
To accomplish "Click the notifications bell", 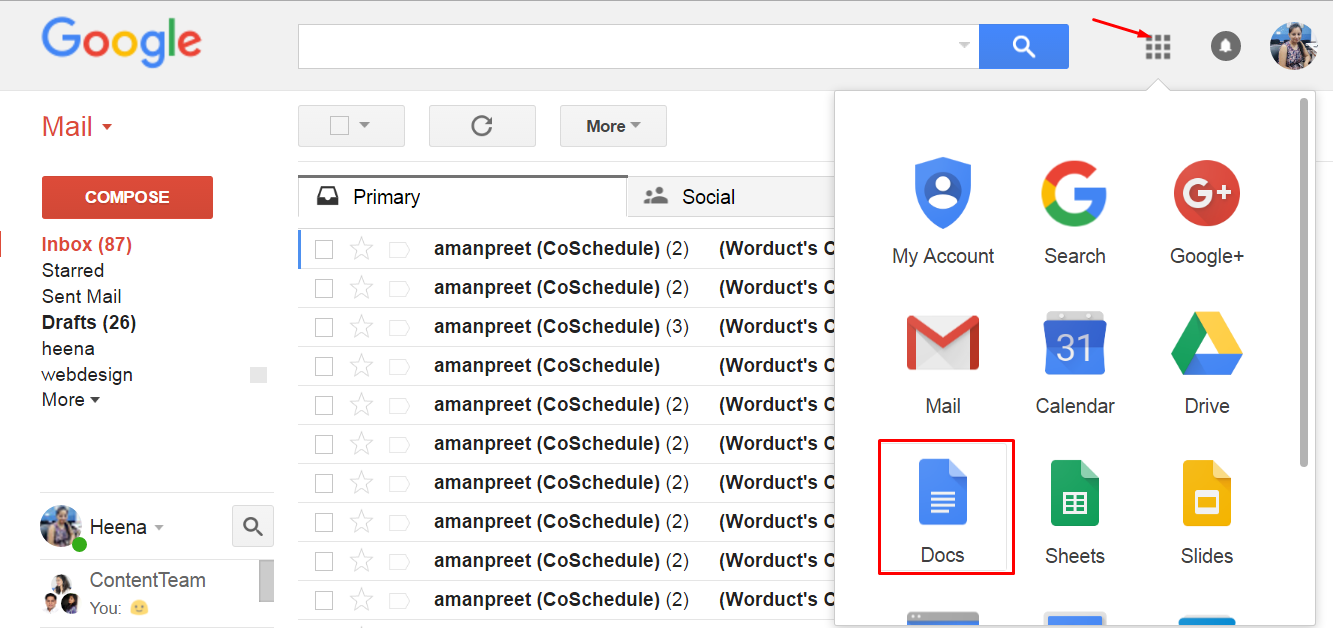I will pyautogui.click(x=1225, y=46).
